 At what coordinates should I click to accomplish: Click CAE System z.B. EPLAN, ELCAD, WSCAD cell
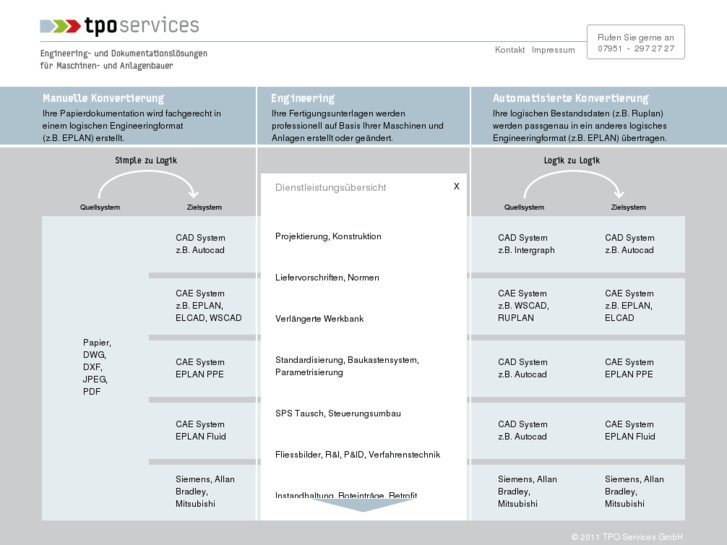[x=208, y=306]
